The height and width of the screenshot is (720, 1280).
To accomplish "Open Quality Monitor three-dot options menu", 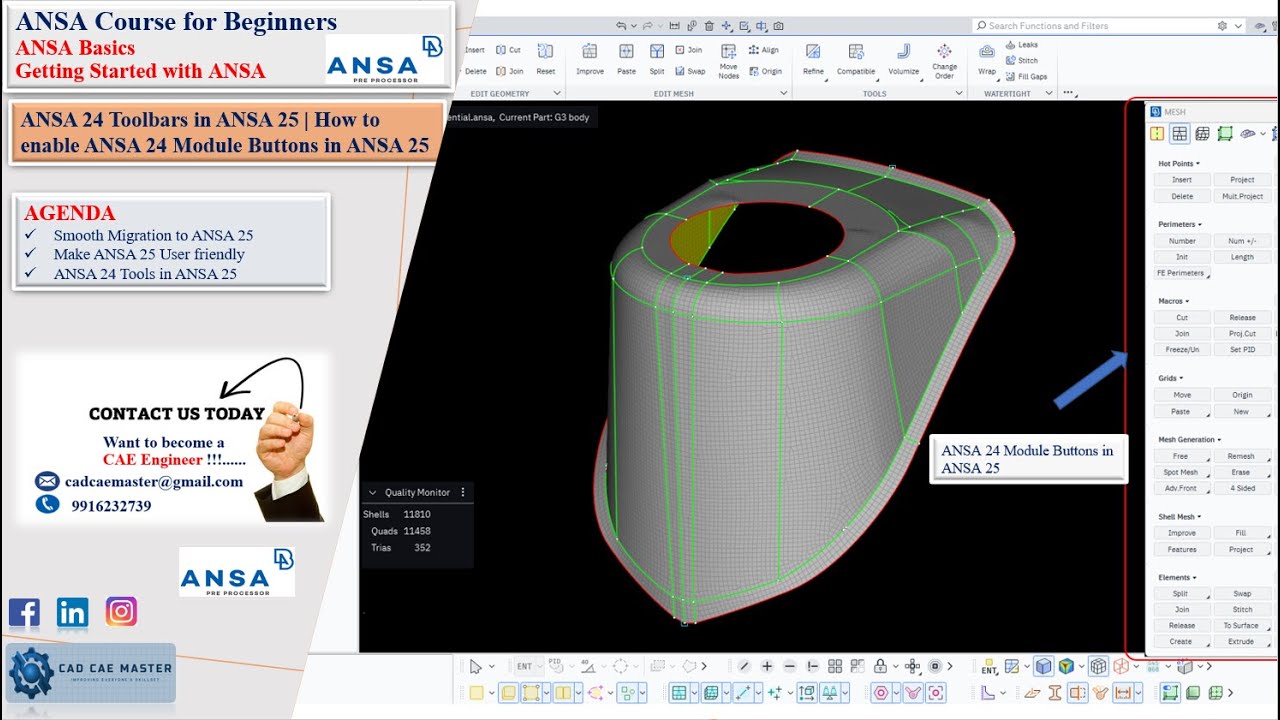I will coord(462,493).
